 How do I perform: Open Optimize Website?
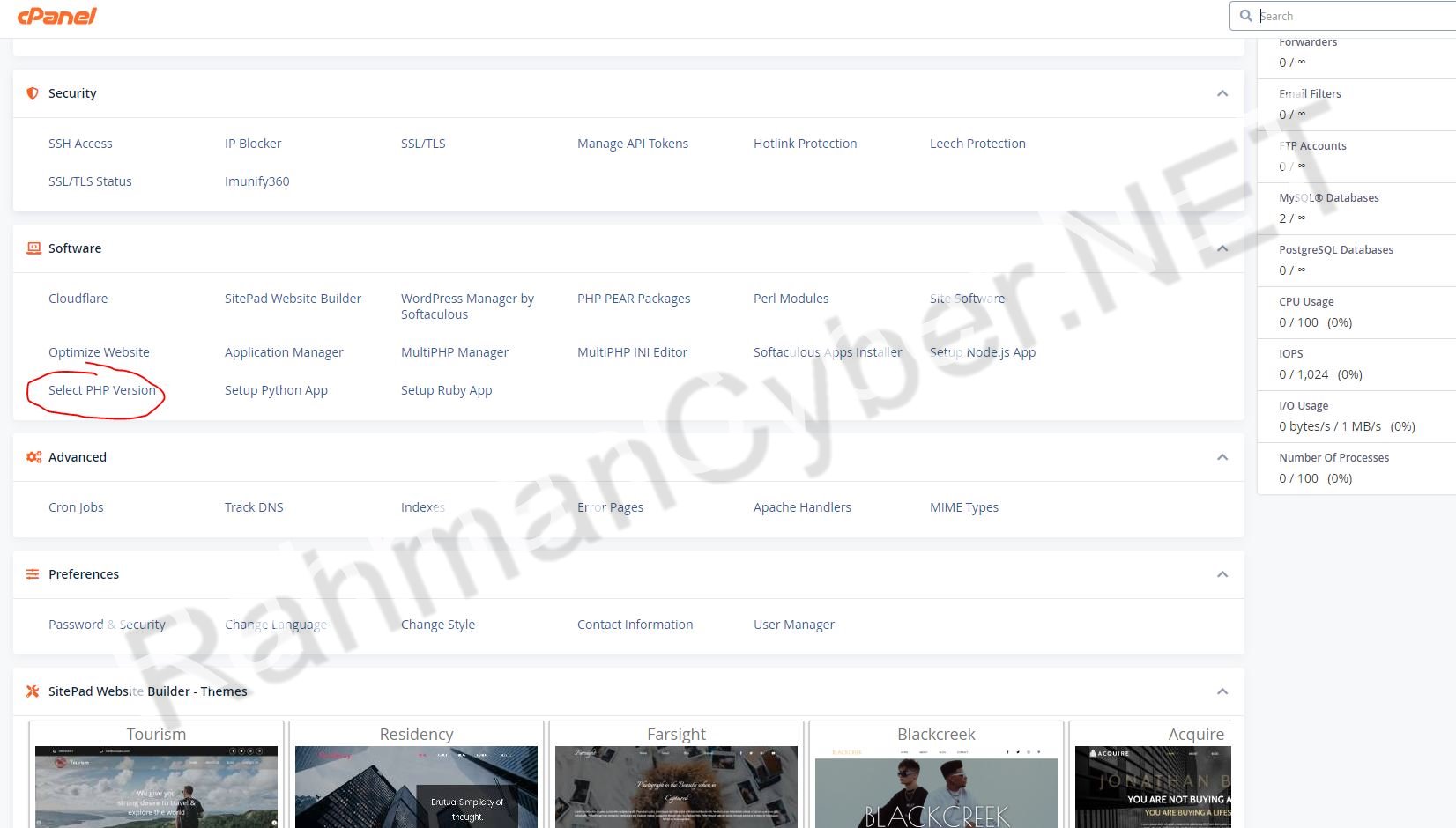tap(99, 352)
